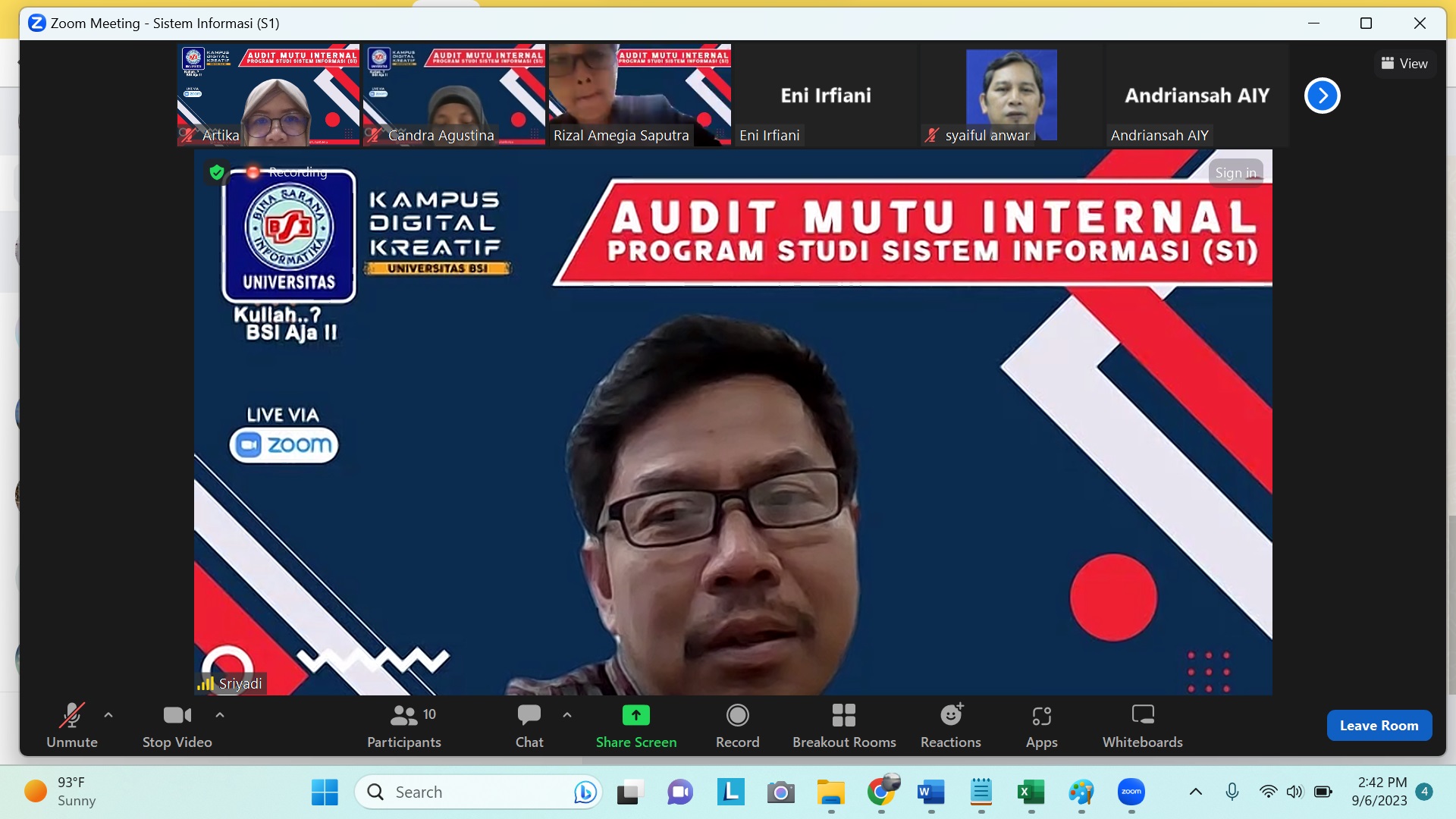Open the View layout menu
1456x819 pixels.
[x=1404, y=64]
